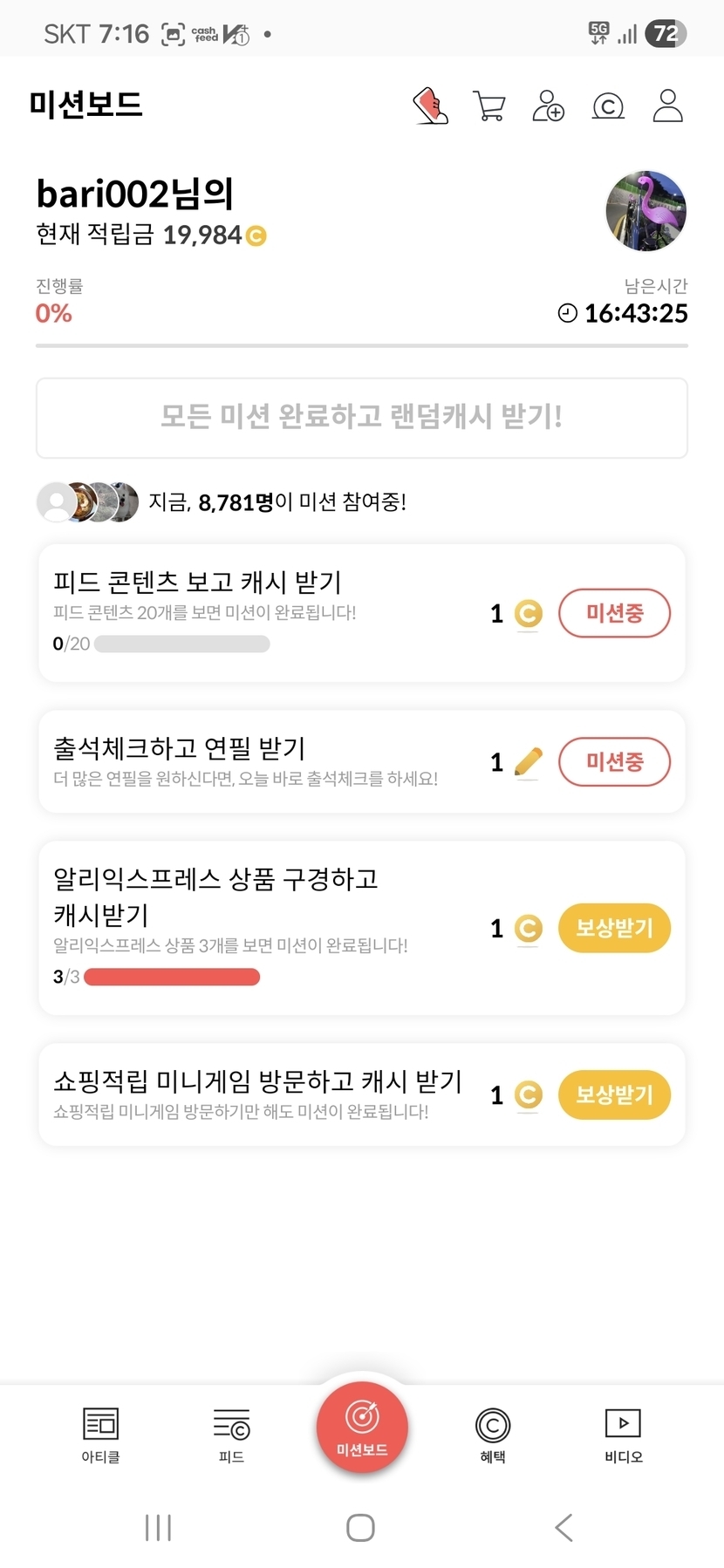
Task: Open the shopping cart icon
Action: coord(488,106)
